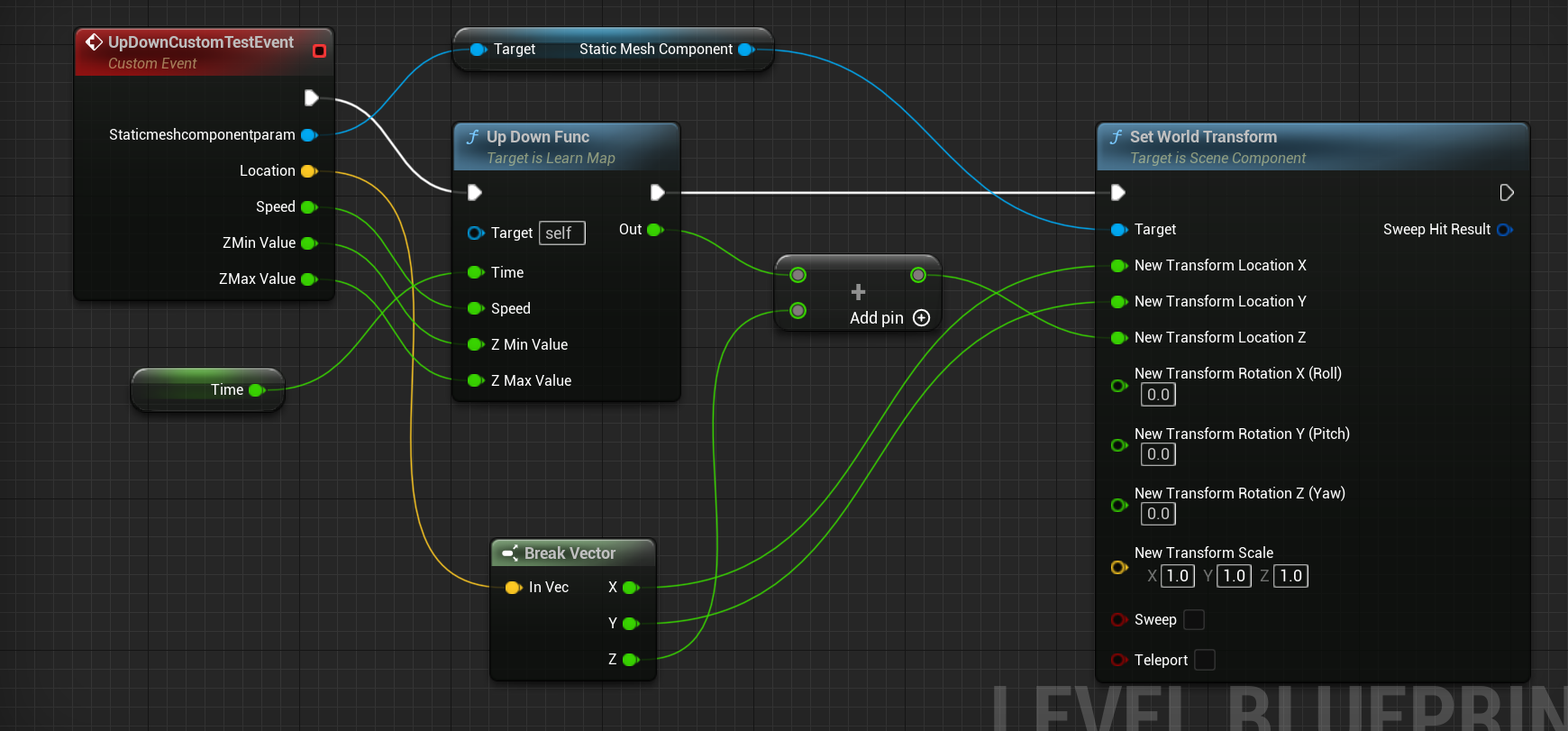Click the Rotation X (Roll) value field
This screenshot has width=1568, height=731.
pyautogui.click(x=1158, y=395)
